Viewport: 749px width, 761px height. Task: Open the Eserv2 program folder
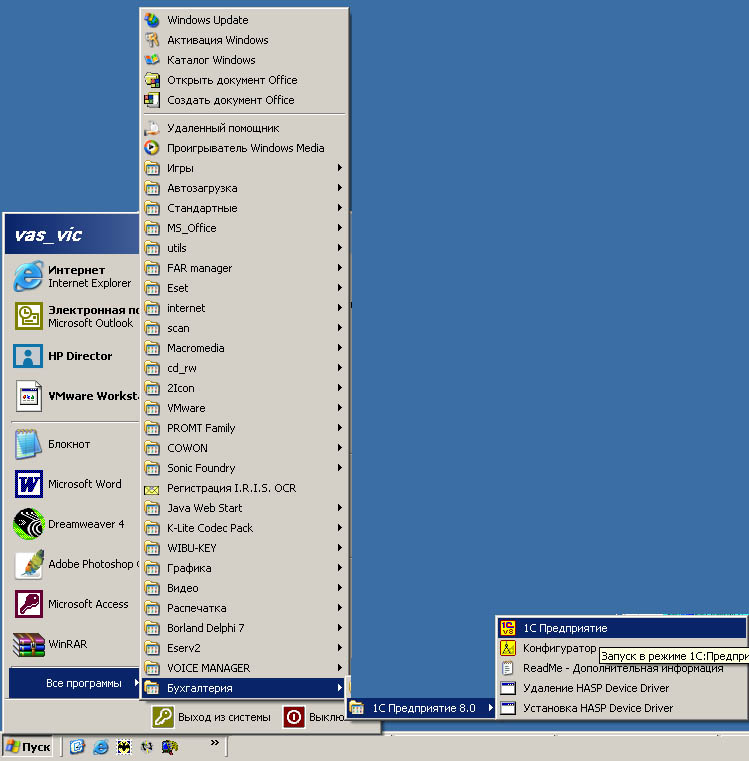[244, 648]
